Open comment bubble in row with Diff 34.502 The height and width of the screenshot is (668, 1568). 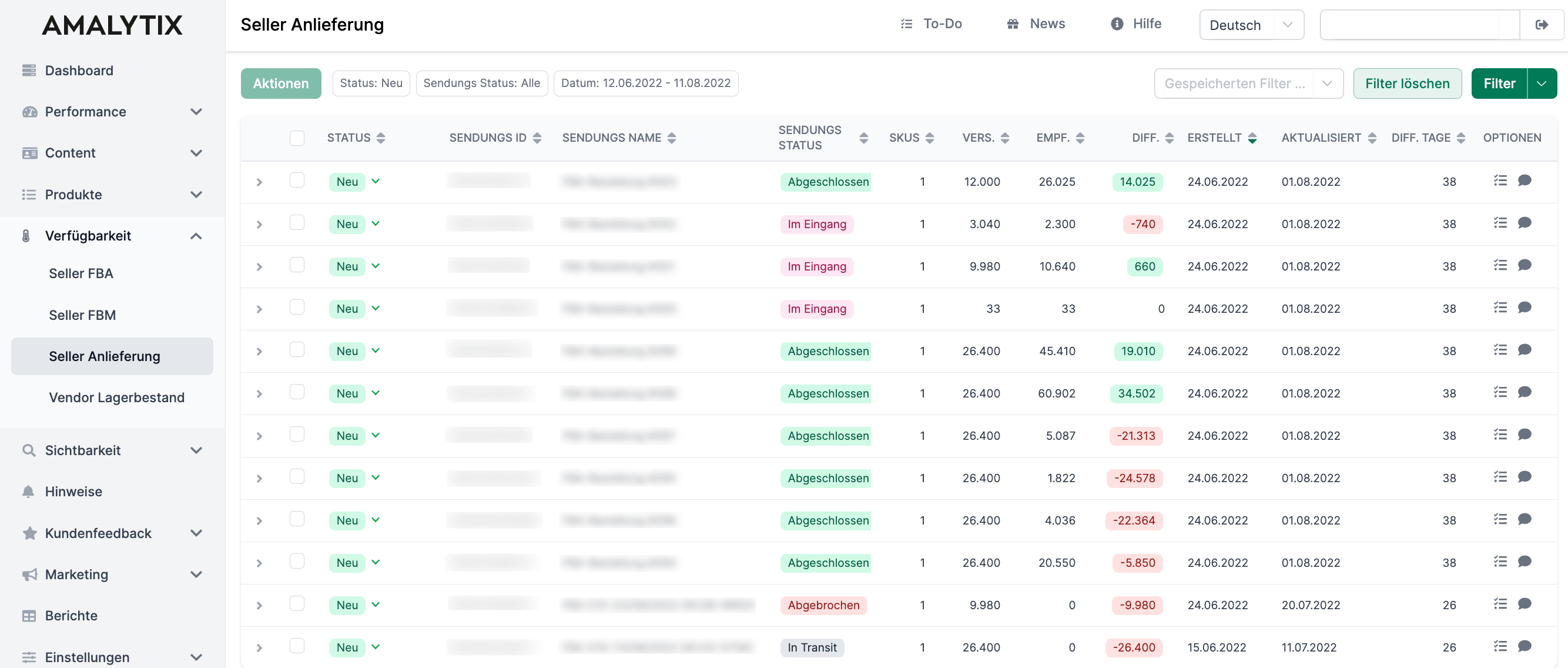(1524, 392)
